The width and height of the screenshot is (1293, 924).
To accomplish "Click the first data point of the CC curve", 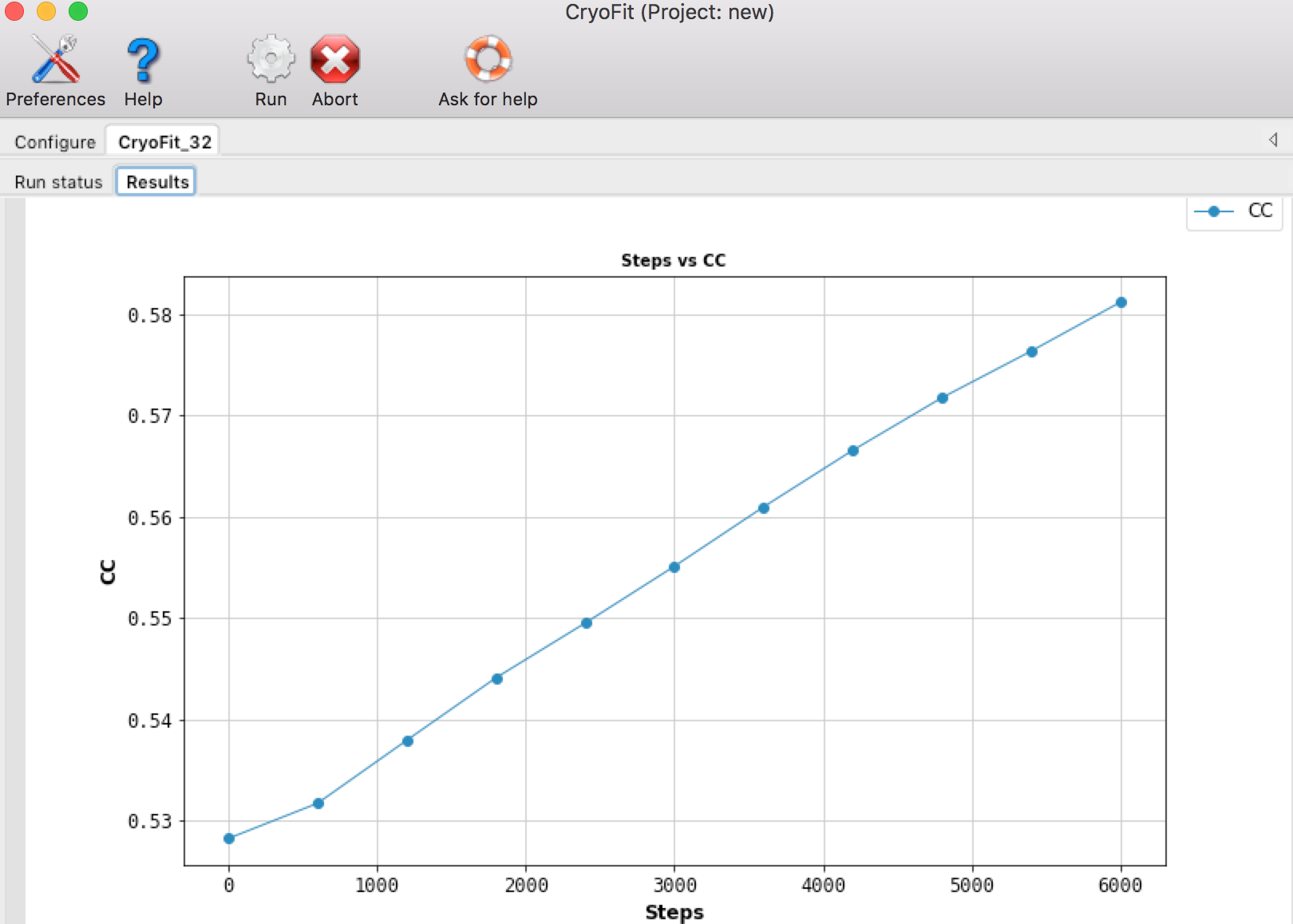I will coord(229,838).
